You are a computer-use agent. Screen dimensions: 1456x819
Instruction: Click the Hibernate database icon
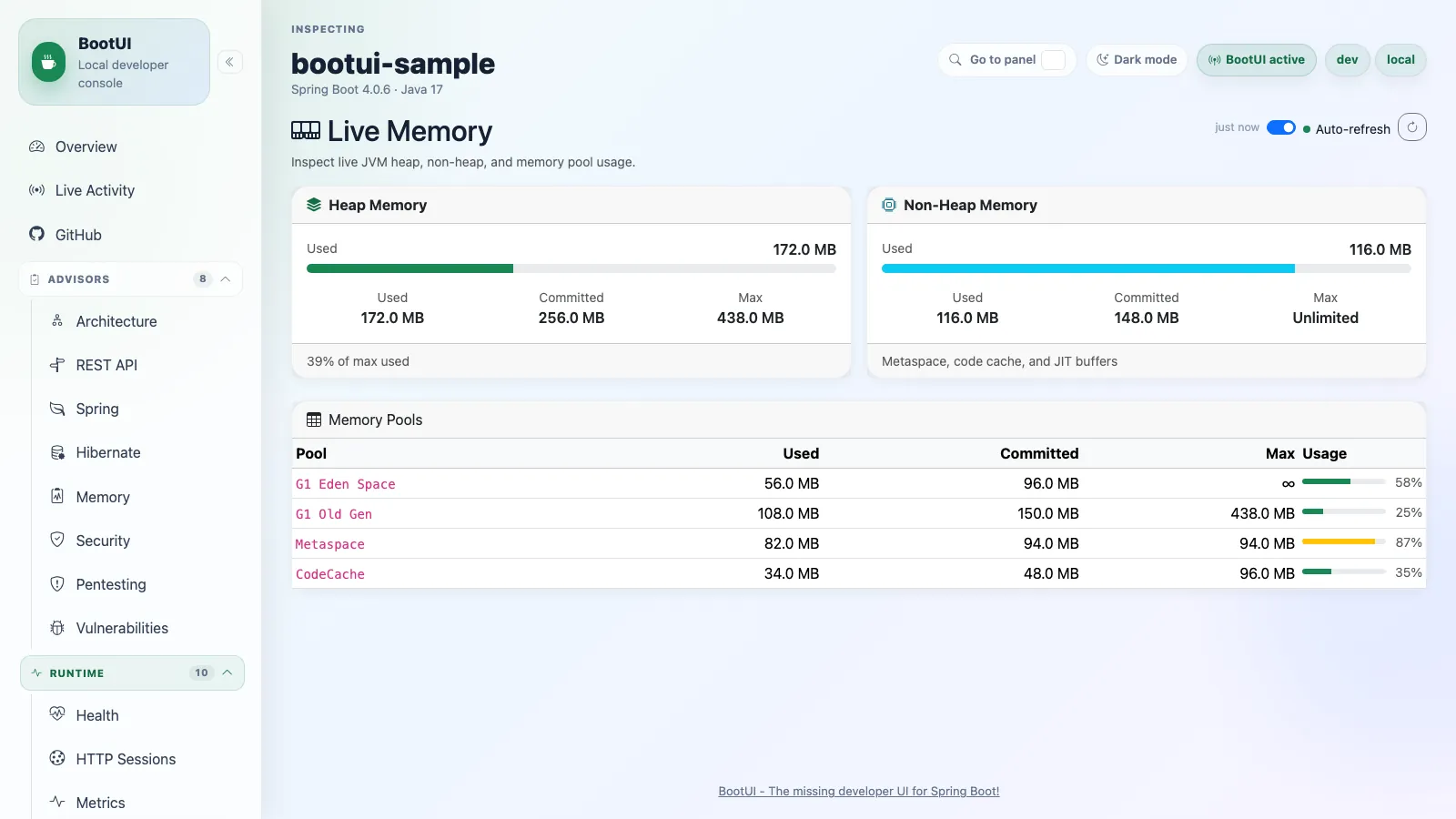point(57,452)
